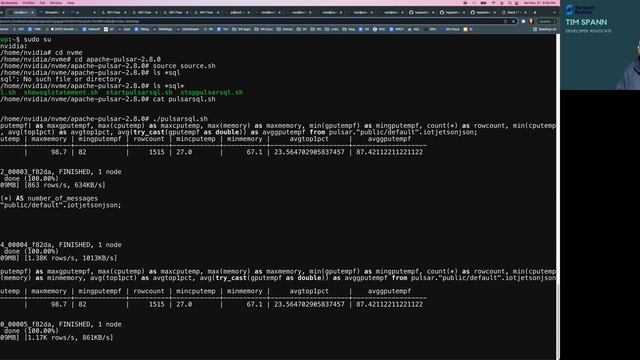Click the '[1.17K rows/s, 861KB/s]' stats text
640x360 pixels.
pyautogui.click(x=69, y=338)
